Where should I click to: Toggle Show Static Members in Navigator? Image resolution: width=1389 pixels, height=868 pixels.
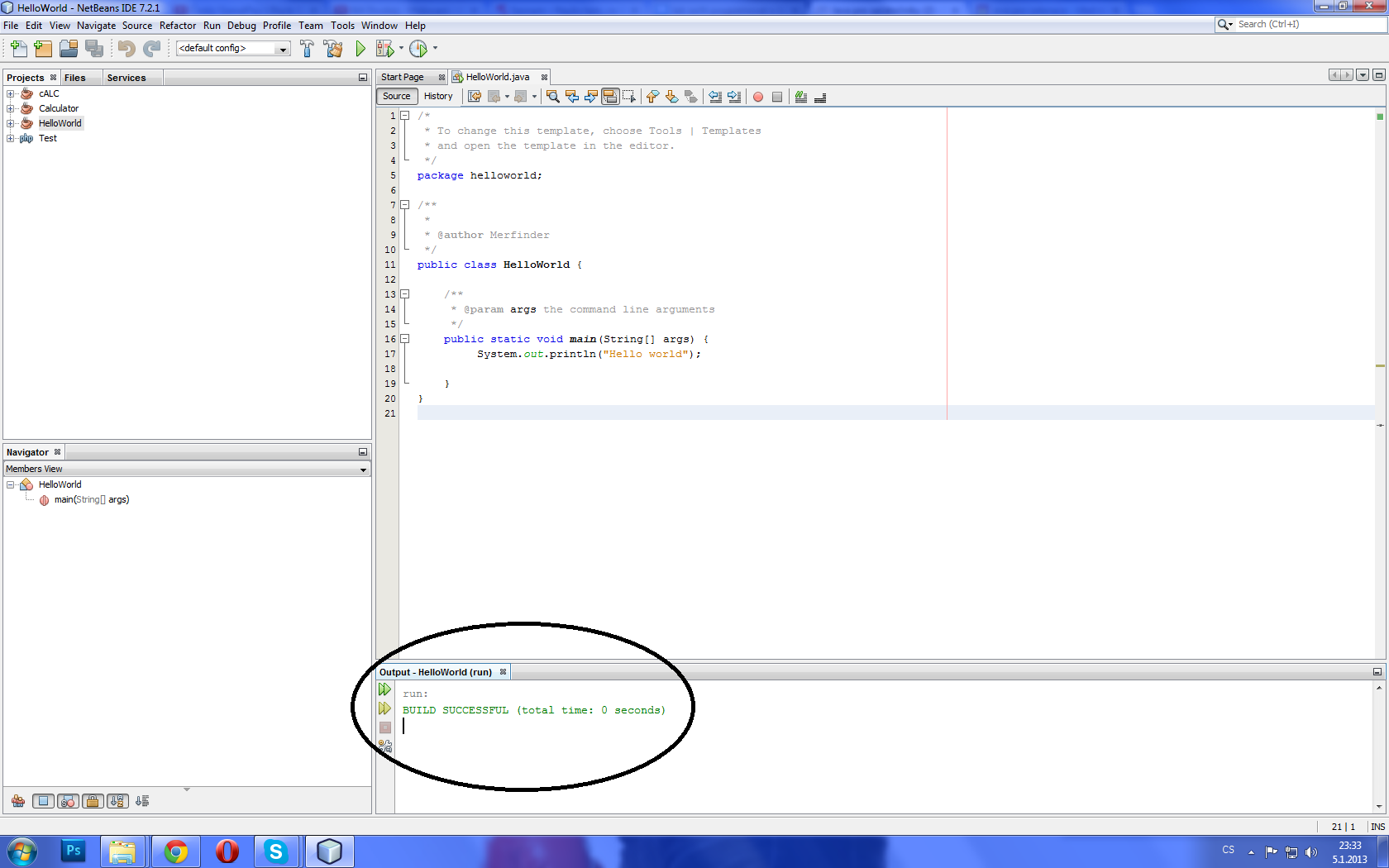tap(69, 801)
